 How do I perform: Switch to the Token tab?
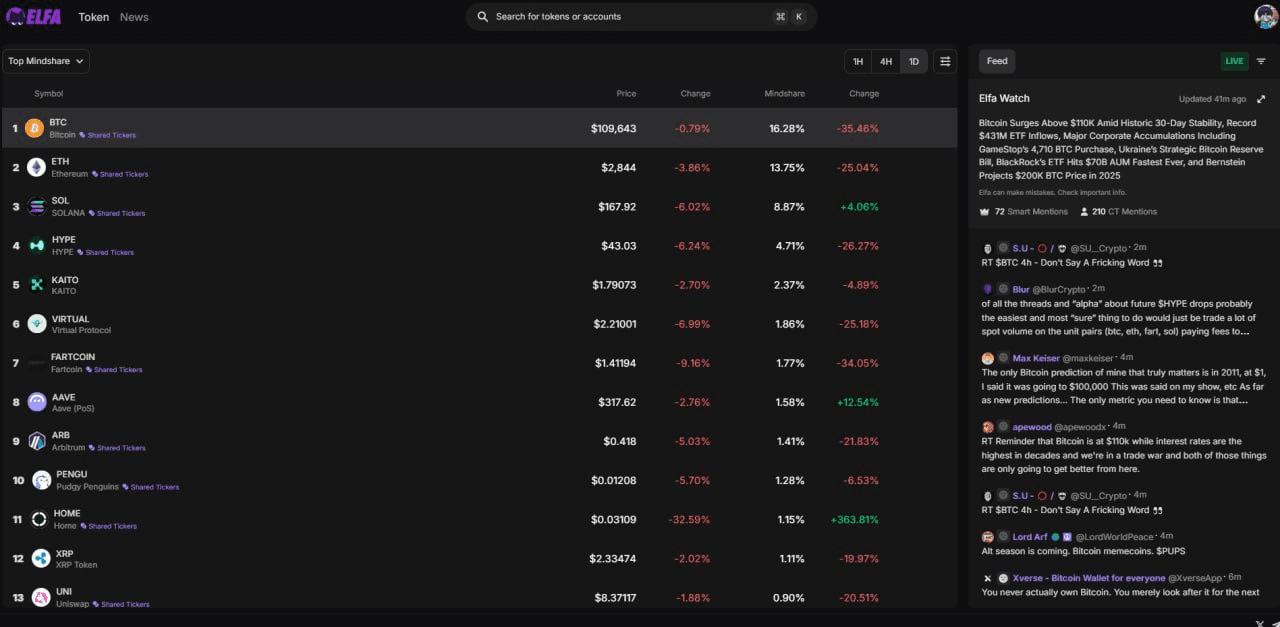point(94,17)
